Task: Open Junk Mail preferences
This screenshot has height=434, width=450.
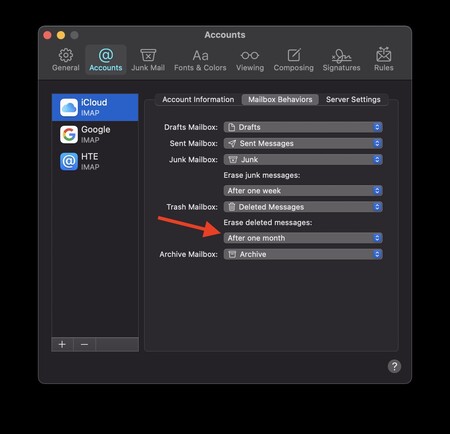Action: (x=148, y=60)
